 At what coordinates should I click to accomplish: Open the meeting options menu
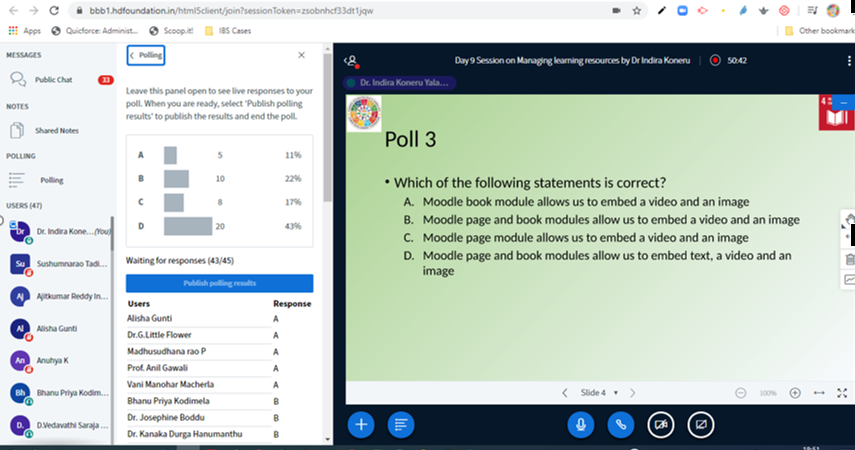tap(848, 61)
